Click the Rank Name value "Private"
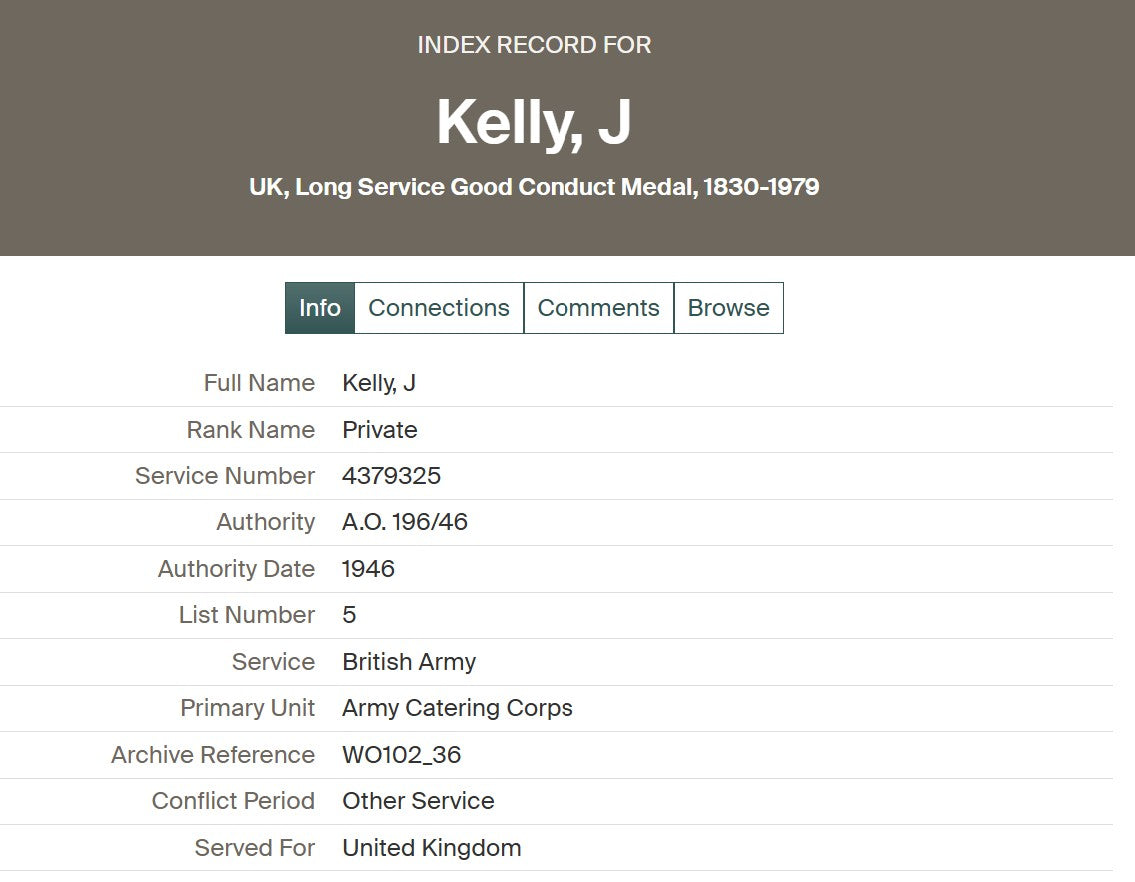This screenshot has width=1135, height=882. (380, 430)
